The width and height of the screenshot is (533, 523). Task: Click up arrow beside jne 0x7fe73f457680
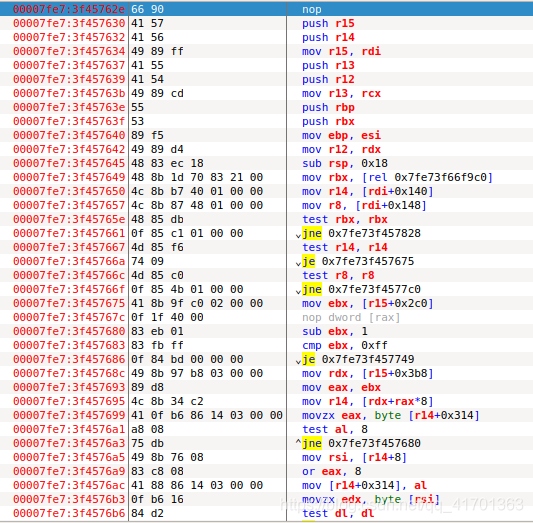pos(298,442)
